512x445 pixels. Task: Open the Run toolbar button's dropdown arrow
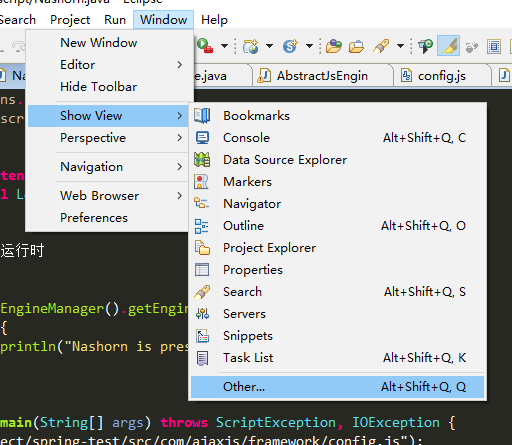pos(224,46)
